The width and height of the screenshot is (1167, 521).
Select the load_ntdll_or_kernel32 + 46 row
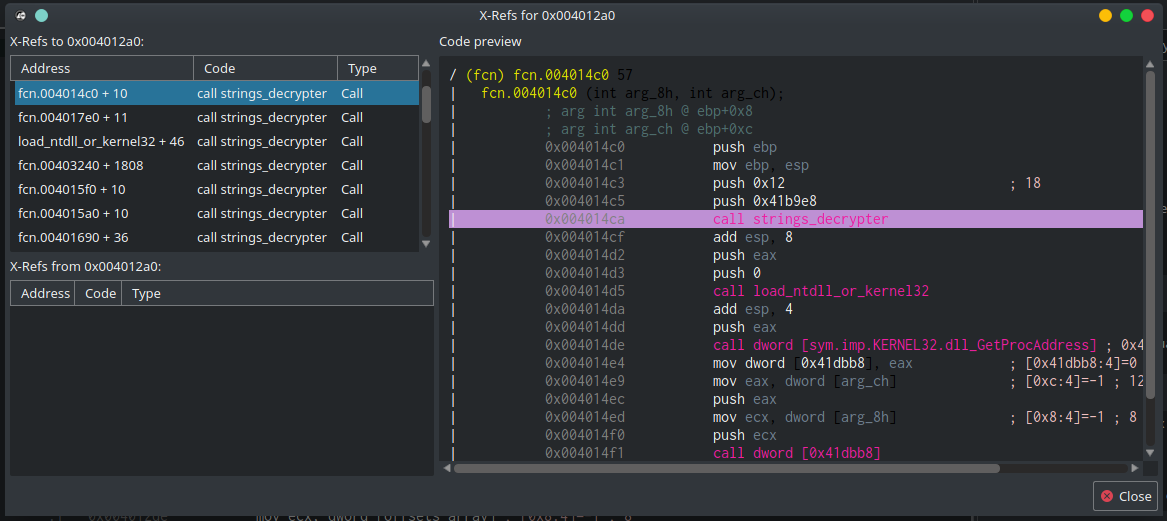[100, 141]
